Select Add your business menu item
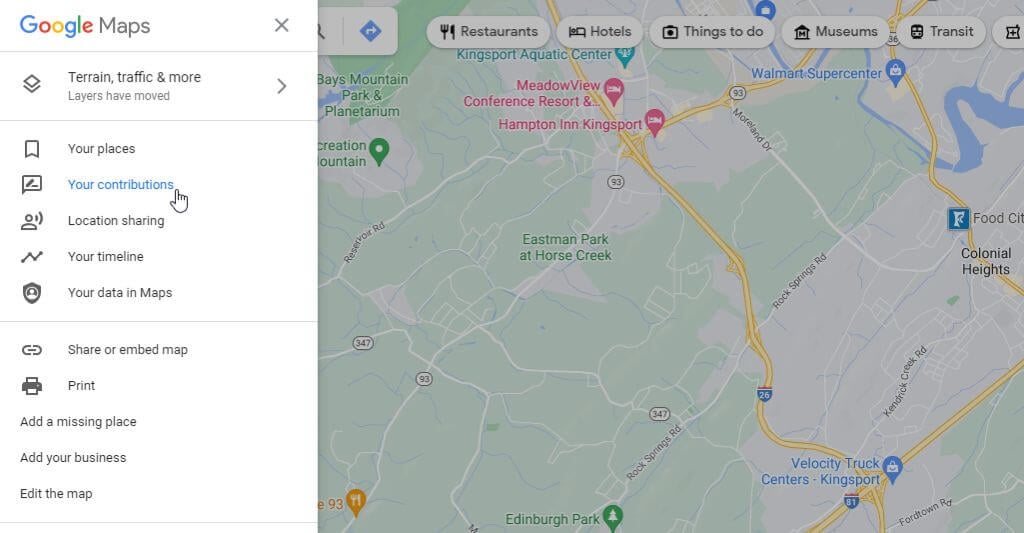This screenshot has width=1024, height=533. click(x=73, y=458)
